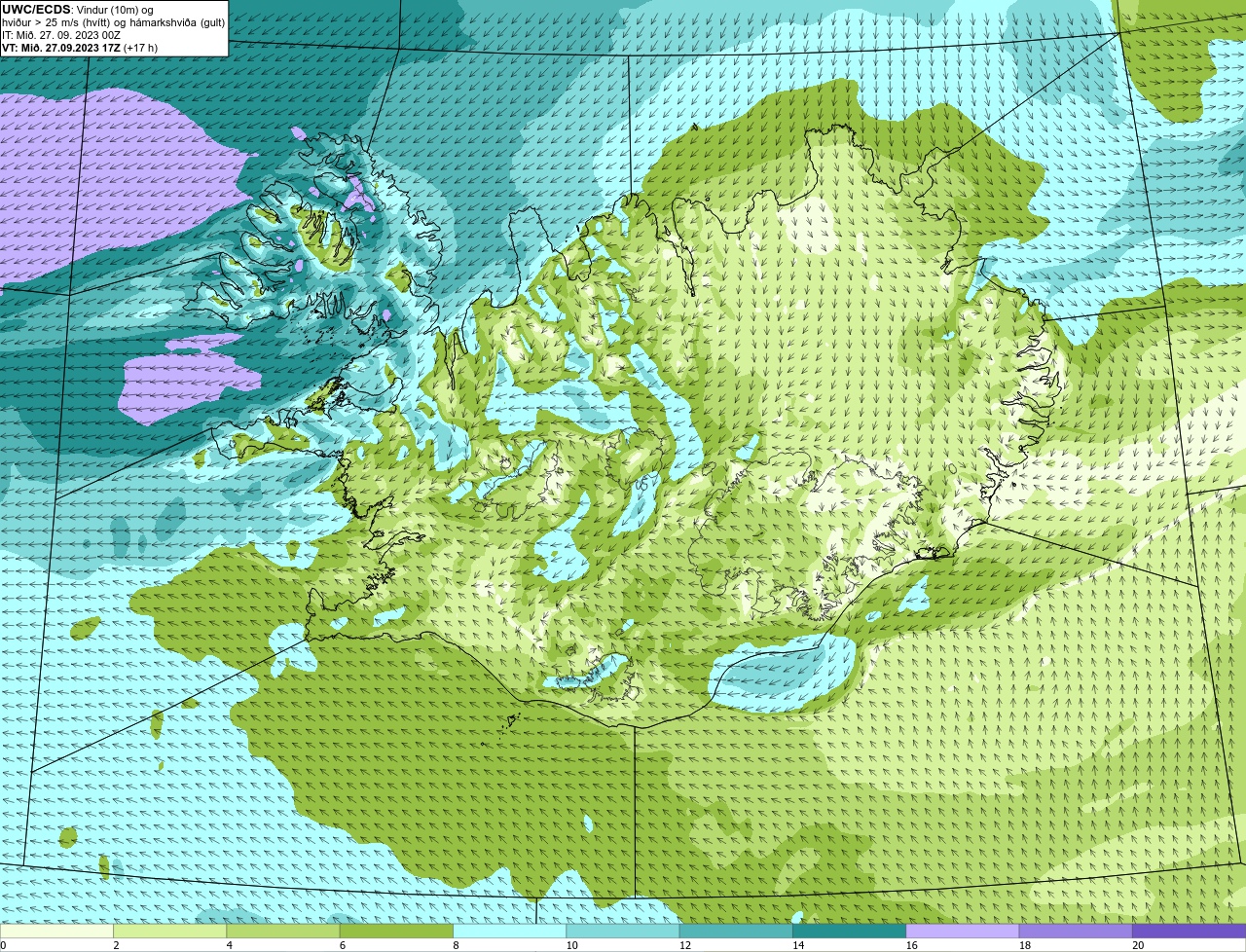Screen dimensions: 1246x952
Task: Select the color swatch between 4 and 6
Action: click(283, 932)
